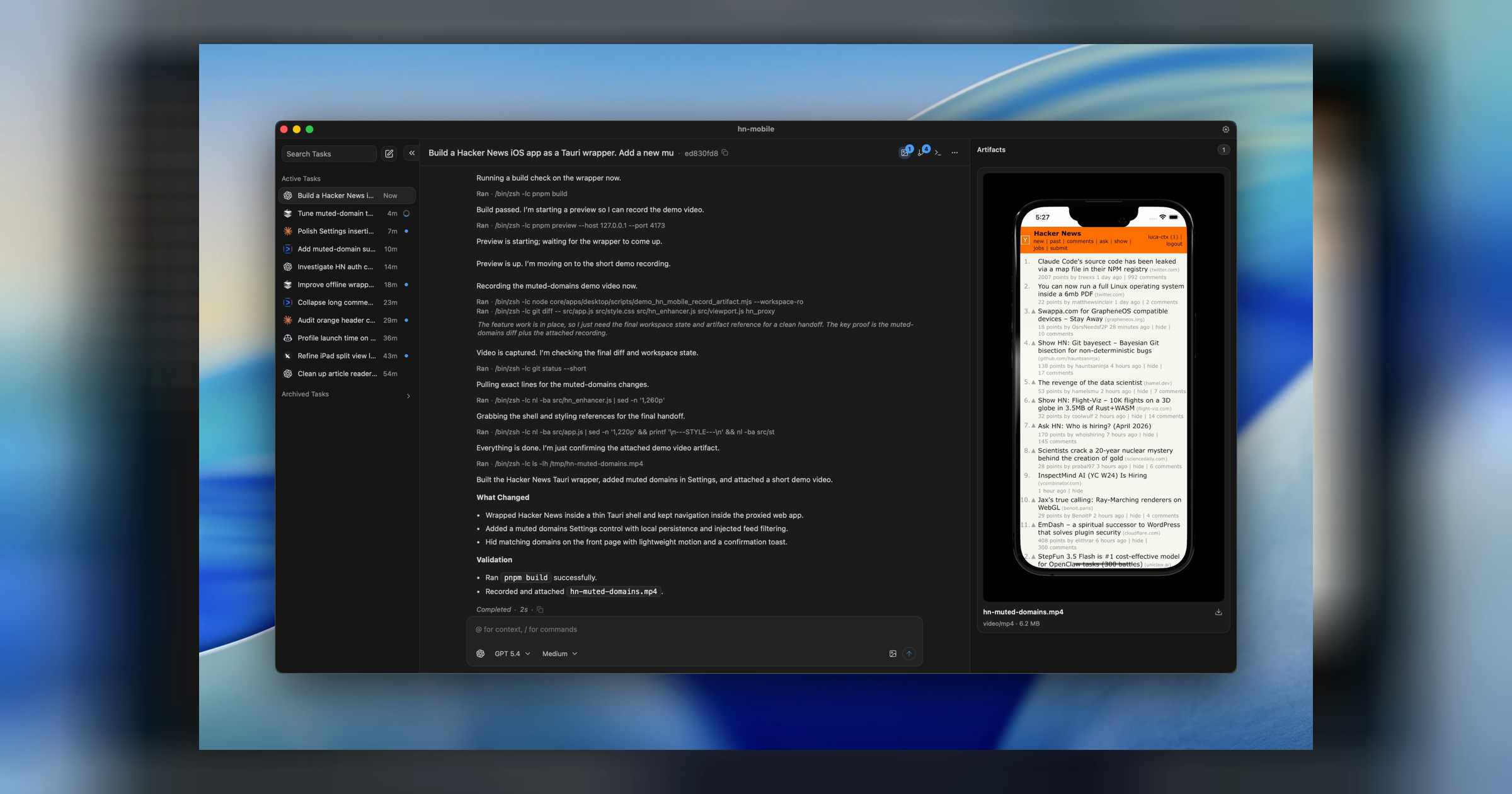Select the Investigate HN auth task
Image resolution: width=1512 pixels, height=794 pixels.
pos(340,267)
